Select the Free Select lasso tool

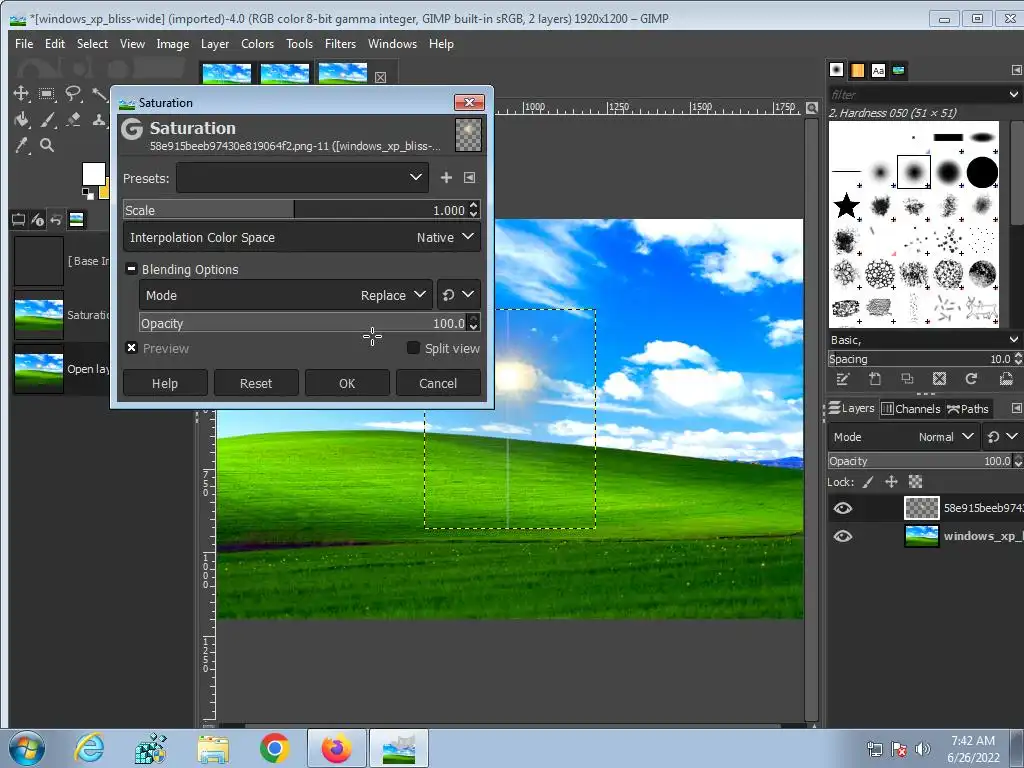[72, 93]
